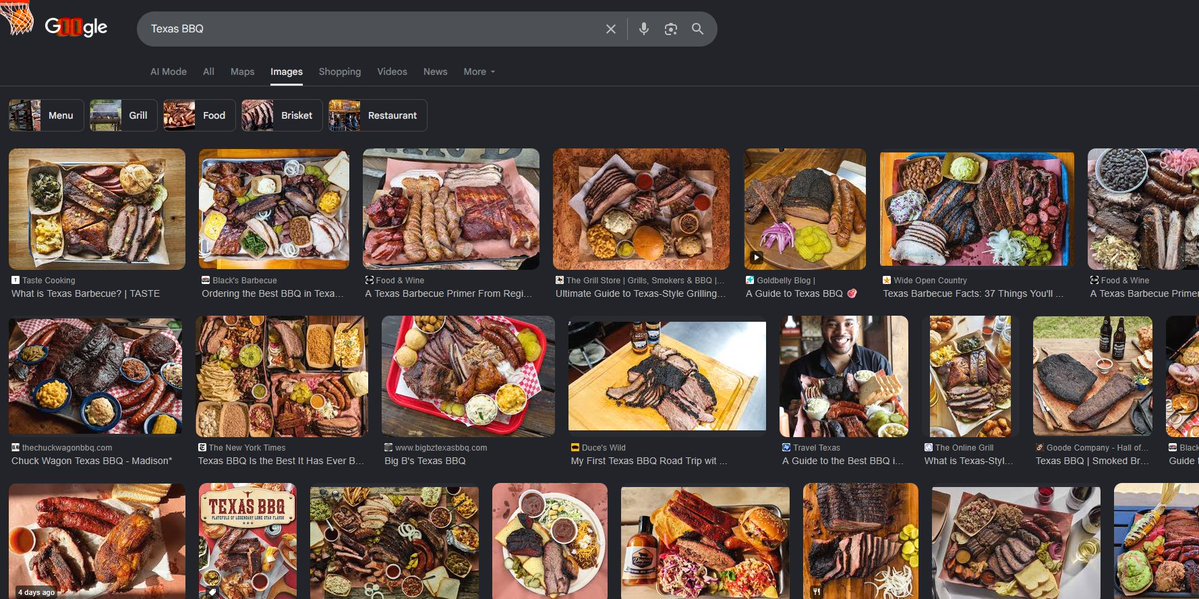Open the Travel Texas smiling man thumbnail
The width and height of the screenshot is (1199, 599).
tap(843, 376)
